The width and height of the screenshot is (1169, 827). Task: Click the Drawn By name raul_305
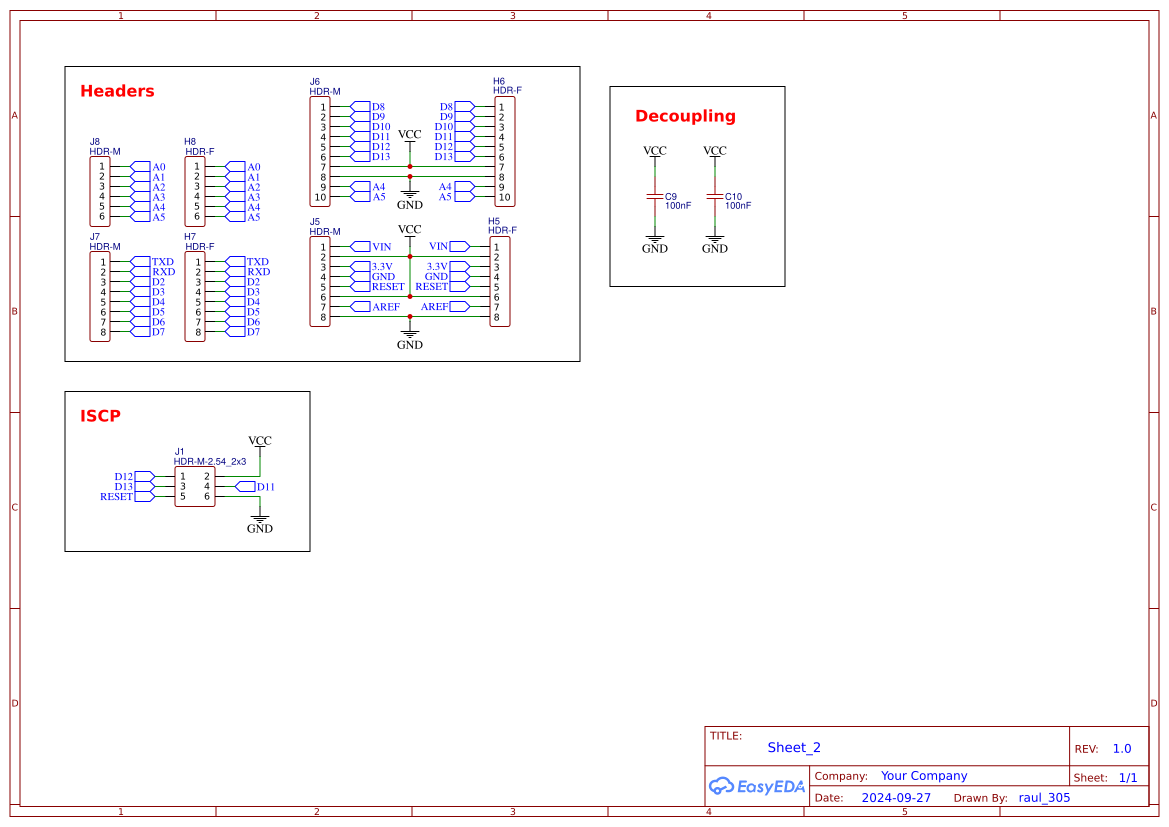click(x=1044, y=797)
